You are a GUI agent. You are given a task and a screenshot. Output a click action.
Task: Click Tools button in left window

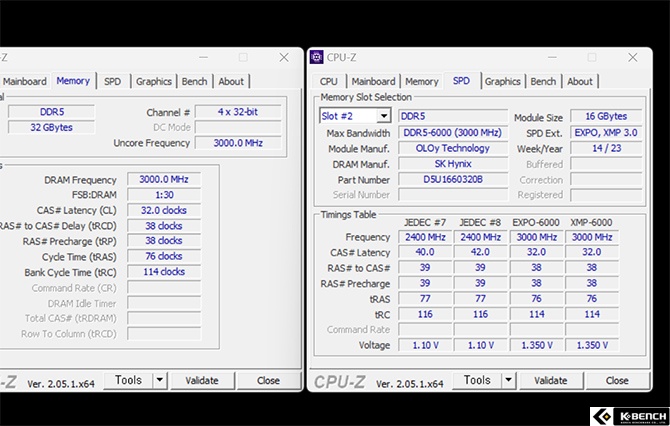coord(129,380)
